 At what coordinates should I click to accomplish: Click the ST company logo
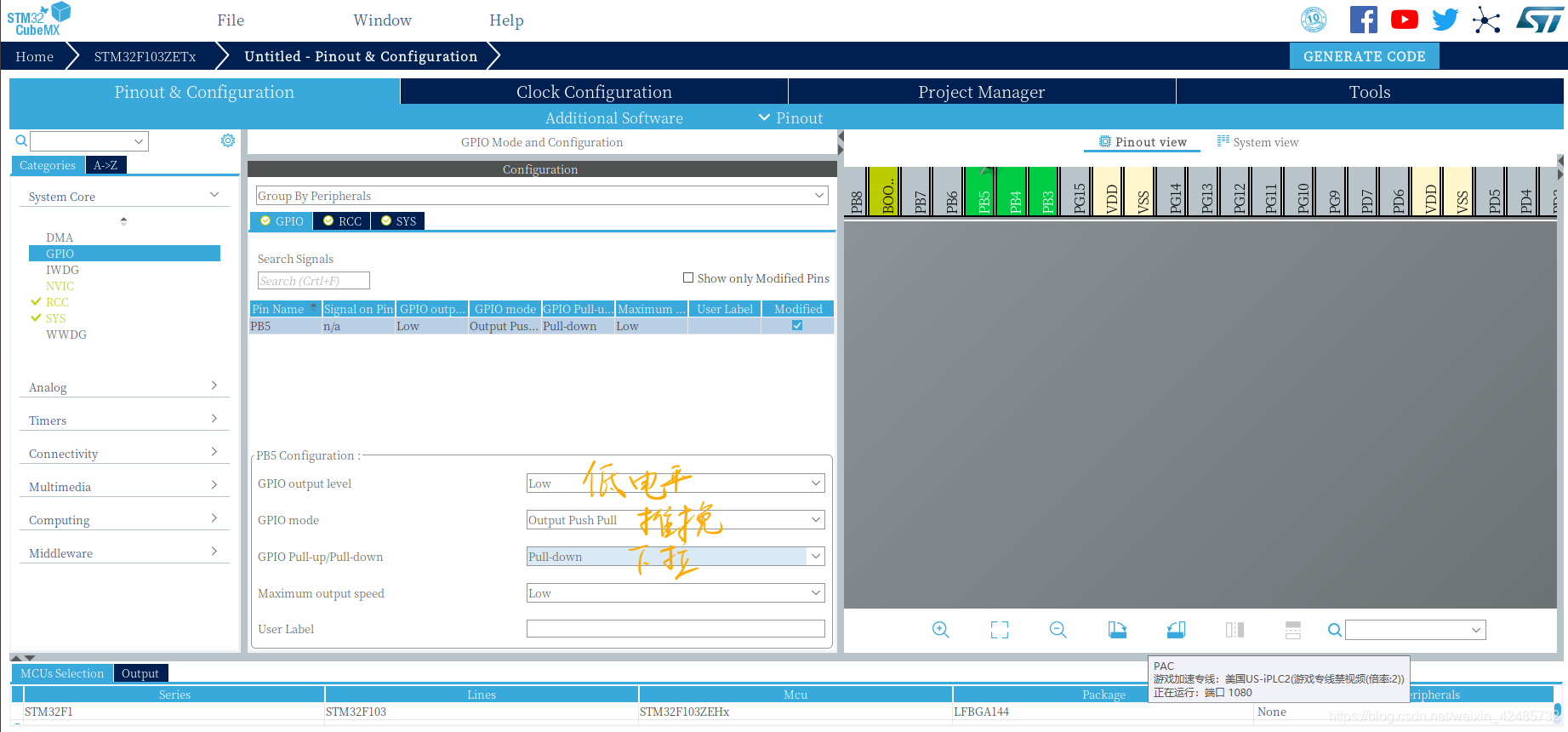(x=1539, y=20)
